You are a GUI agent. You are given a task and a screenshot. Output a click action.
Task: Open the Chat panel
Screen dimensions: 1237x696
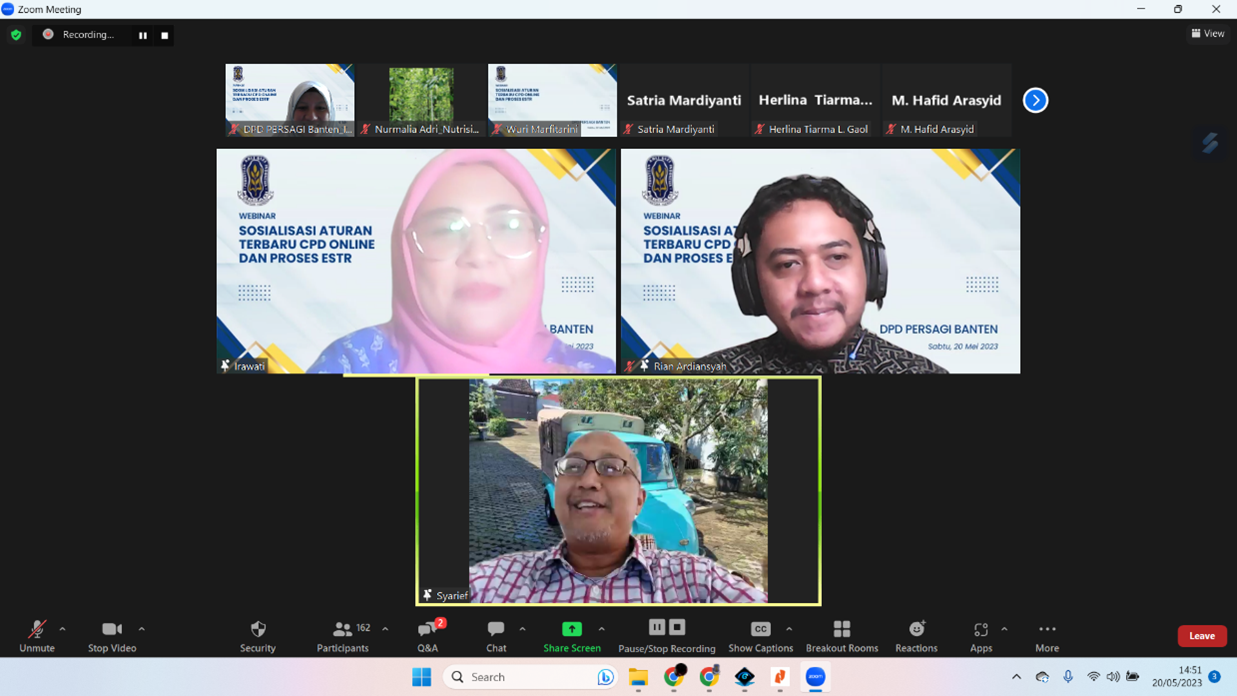(x=496, y=636)
